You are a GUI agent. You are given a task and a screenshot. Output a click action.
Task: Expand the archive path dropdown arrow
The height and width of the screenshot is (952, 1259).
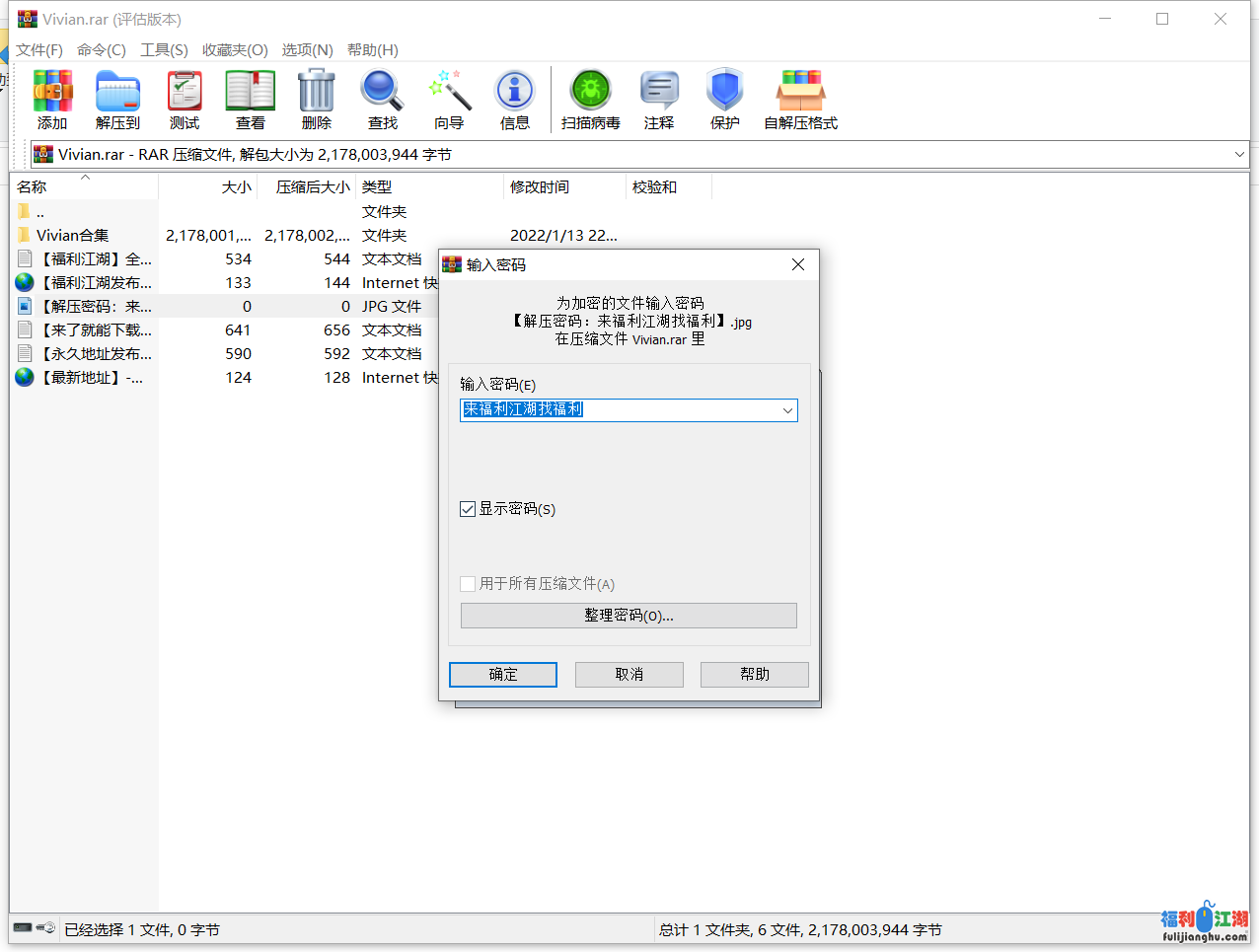[1239, 154]
